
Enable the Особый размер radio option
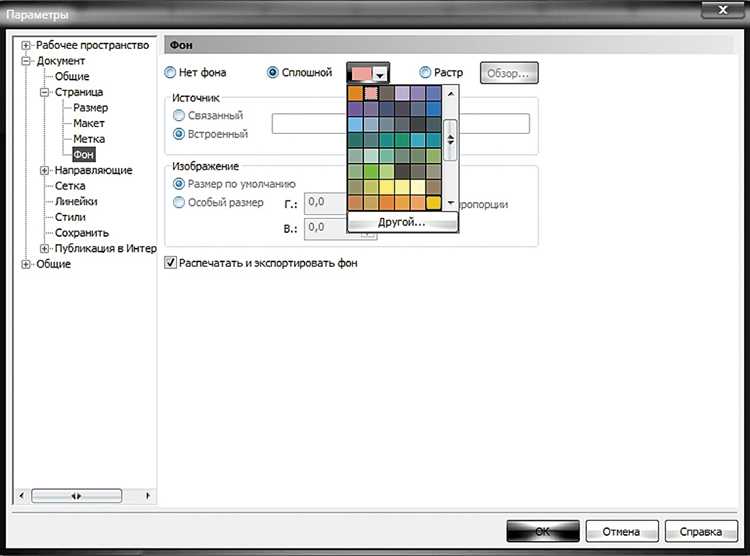tap(178, 202)
